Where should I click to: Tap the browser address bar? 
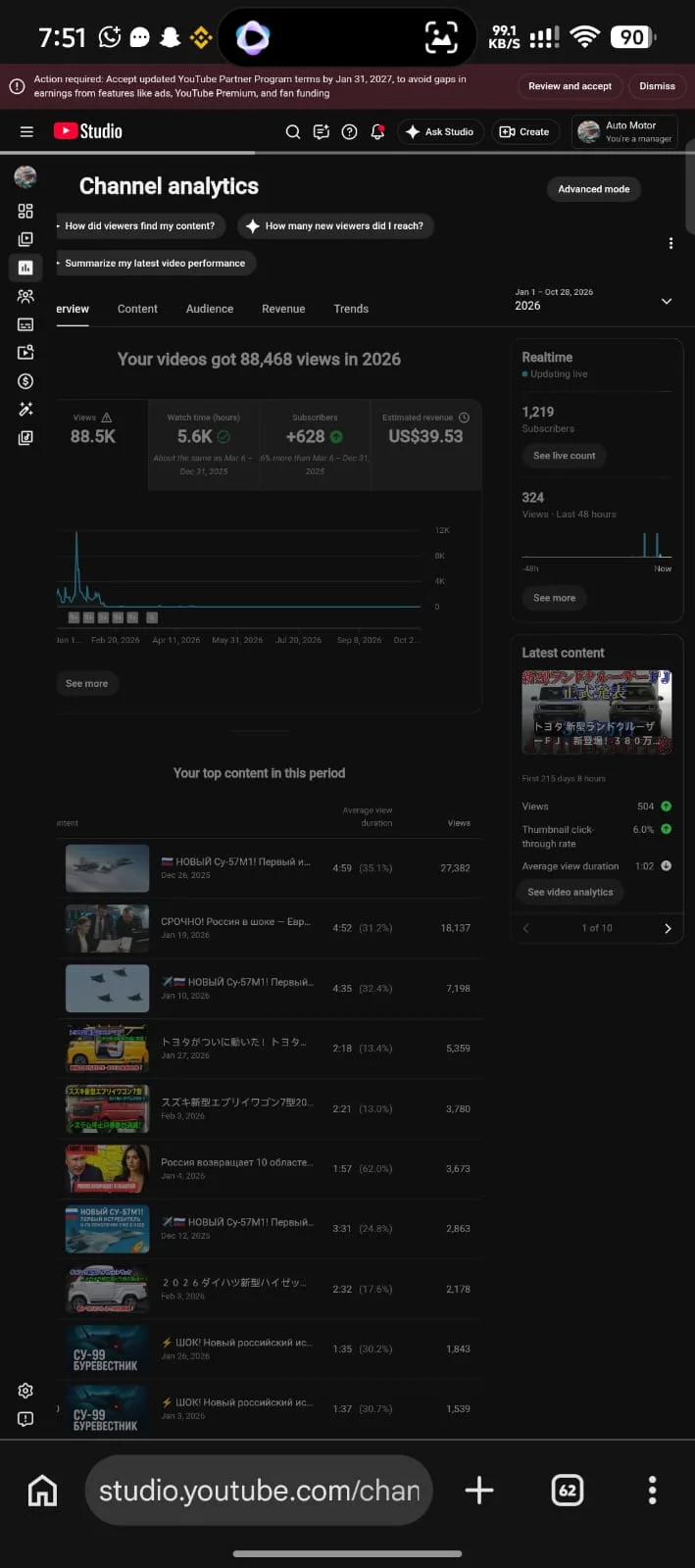(x=259, y=1491)
